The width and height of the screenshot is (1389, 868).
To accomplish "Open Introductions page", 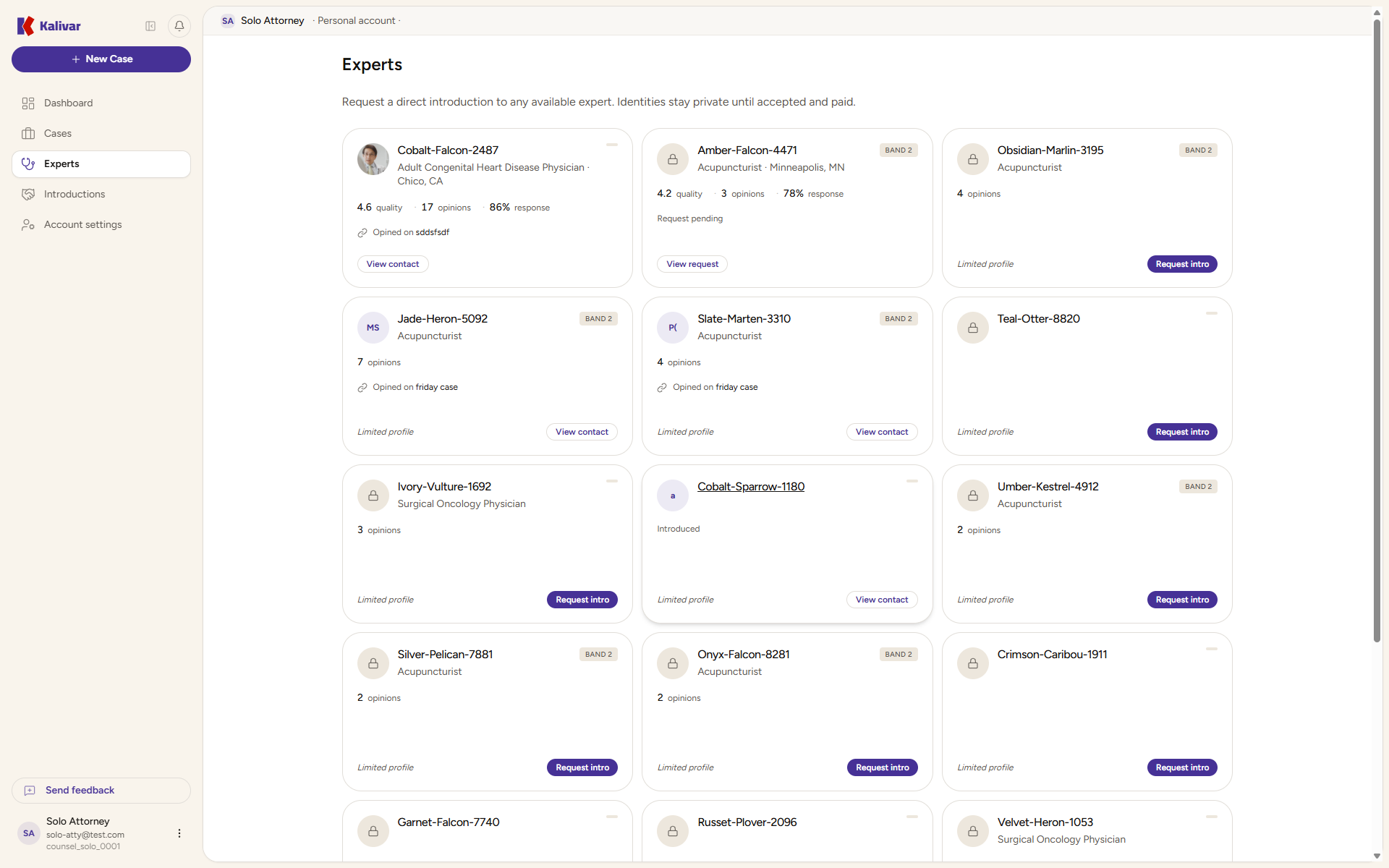I will click(x=101, y=195).
